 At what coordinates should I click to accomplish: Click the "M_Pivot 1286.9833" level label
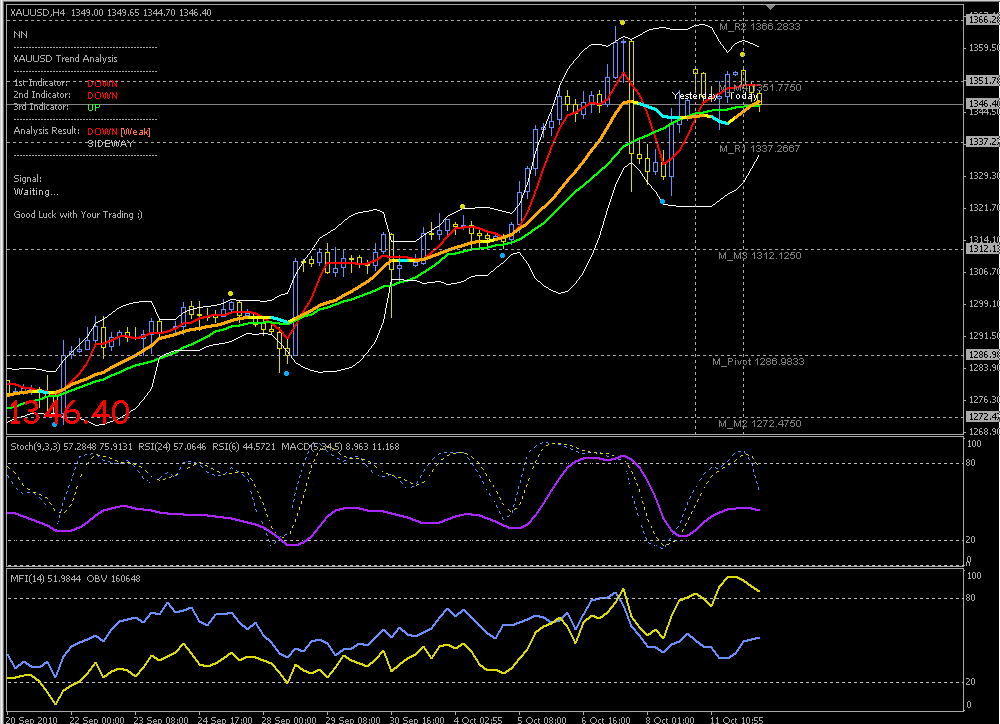pyautogui.click(x=758, y=362)
